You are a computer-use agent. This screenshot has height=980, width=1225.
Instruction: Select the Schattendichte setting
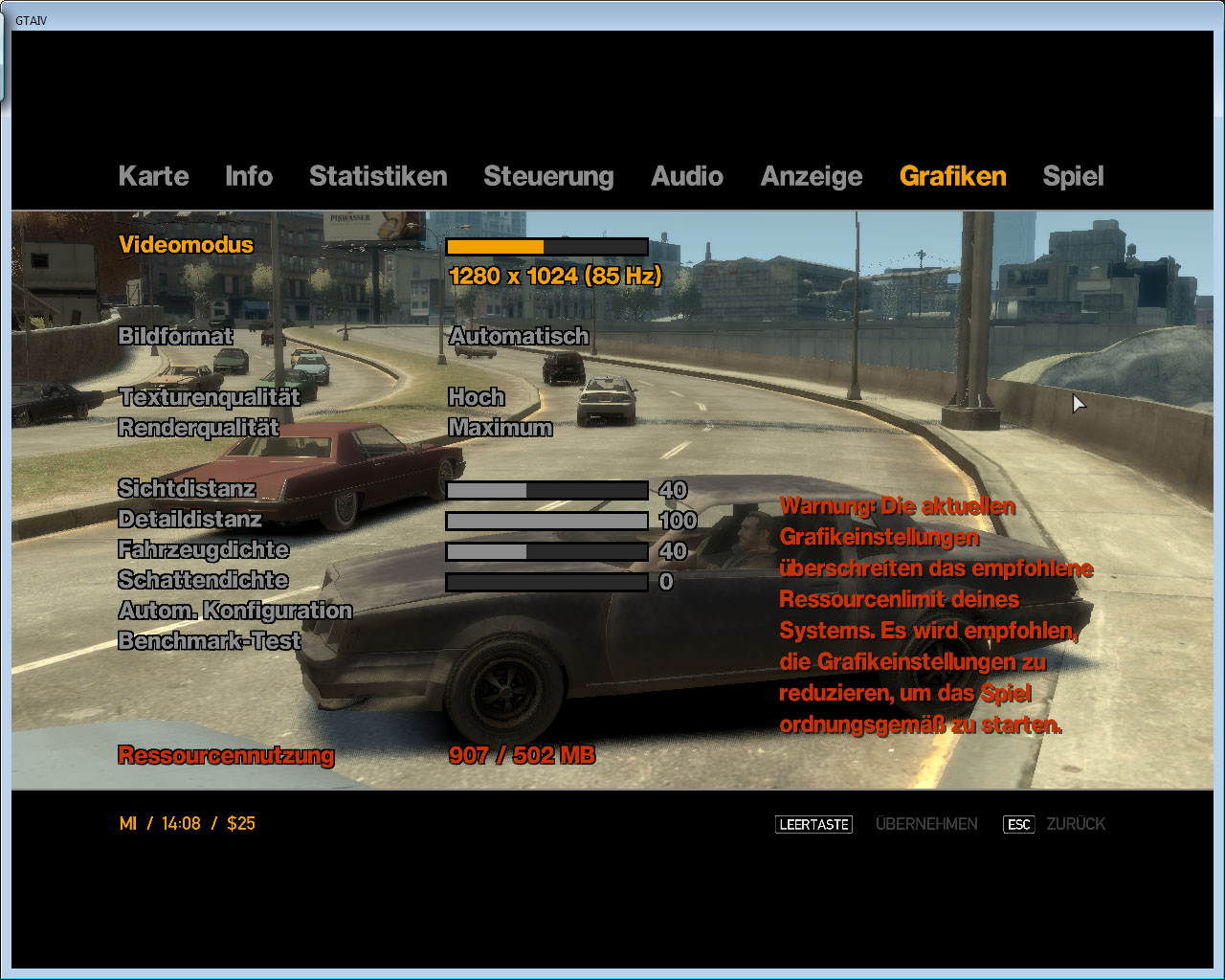pyautogui.click(x=204, y=581)
